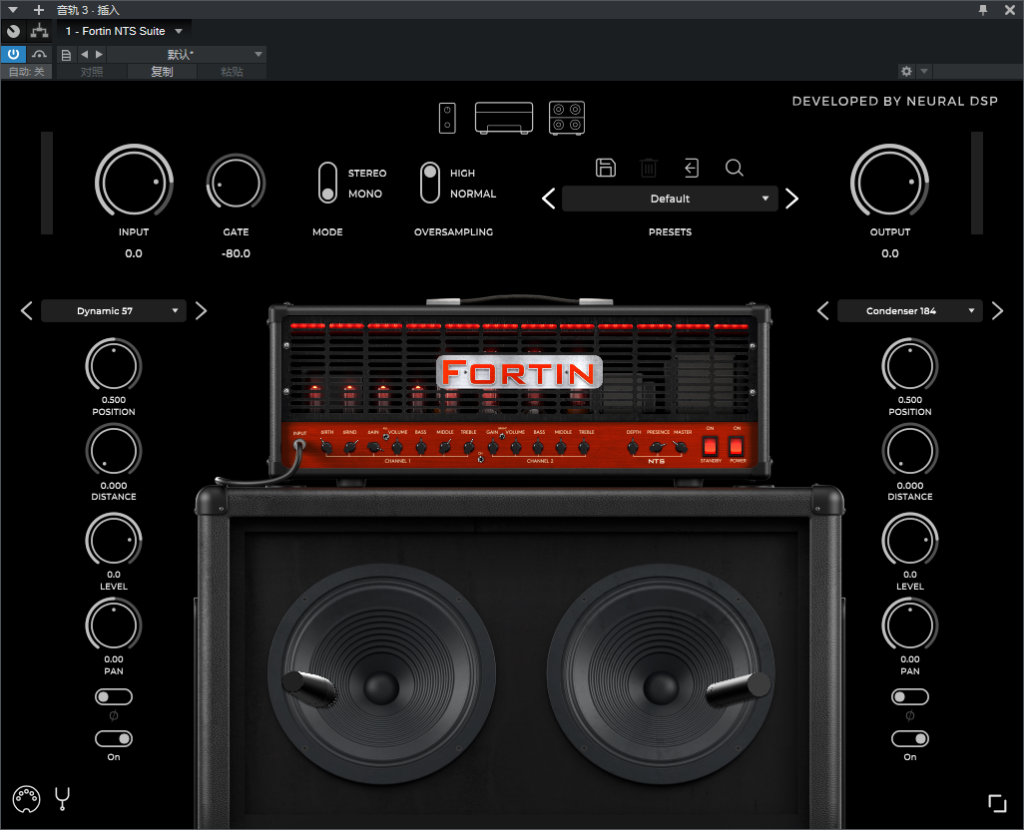Add a new insert with the plus icon
The height and width of the screenshot is (830, 1024).
[x=39, y=10]
